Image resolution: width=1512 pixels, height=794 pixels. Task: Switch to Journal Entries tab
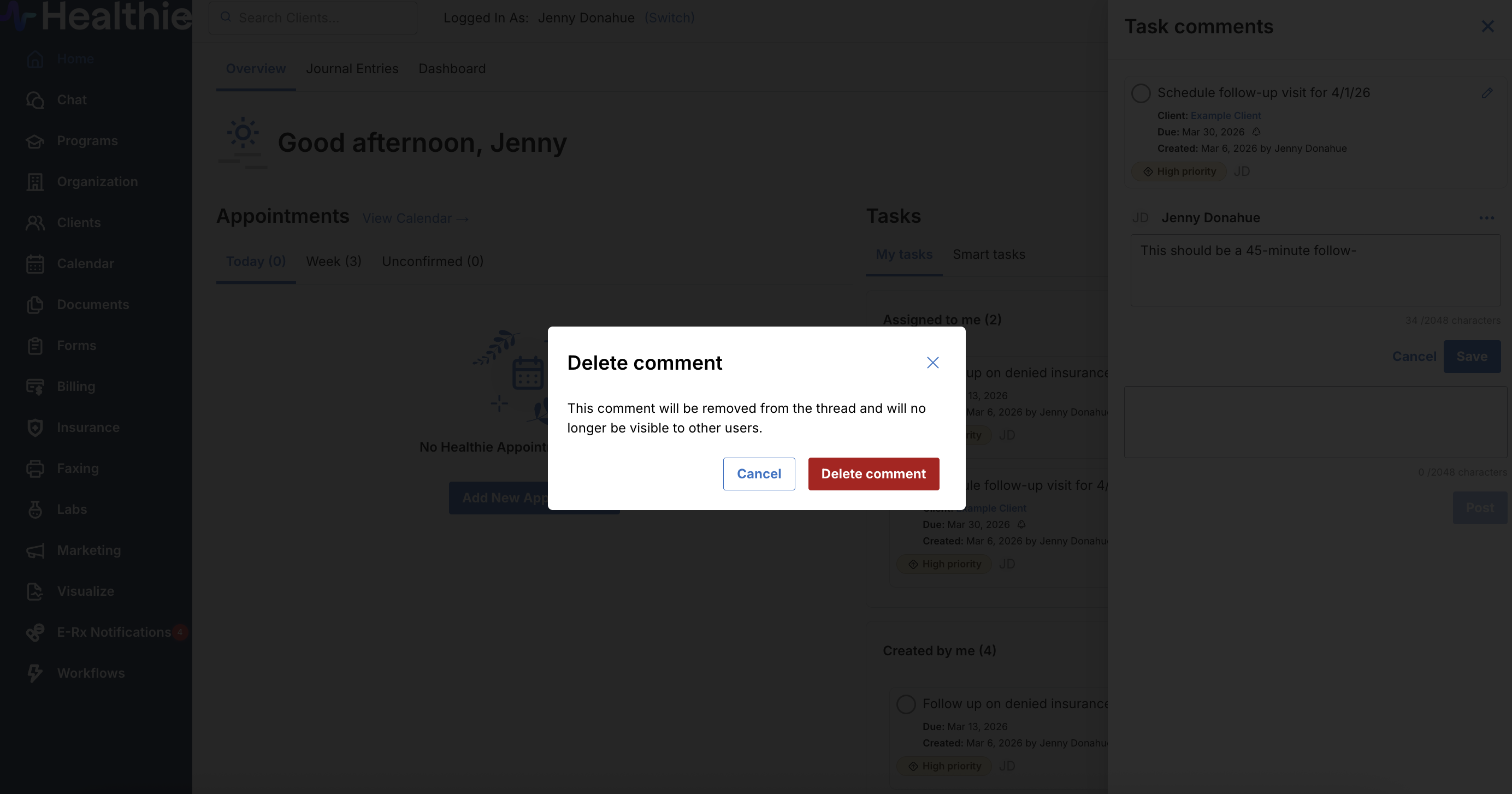(x=352, y=69)
